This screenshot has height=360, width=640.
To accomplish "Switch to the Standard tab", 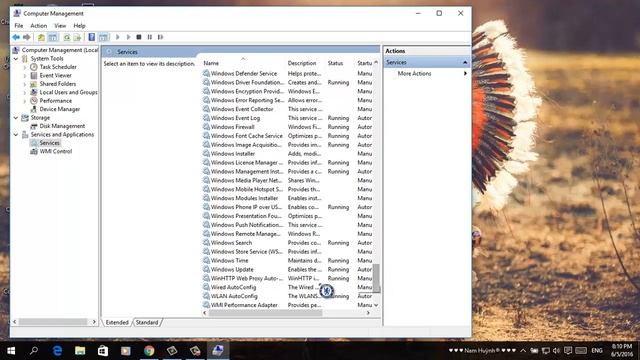I will pos(147,322).
